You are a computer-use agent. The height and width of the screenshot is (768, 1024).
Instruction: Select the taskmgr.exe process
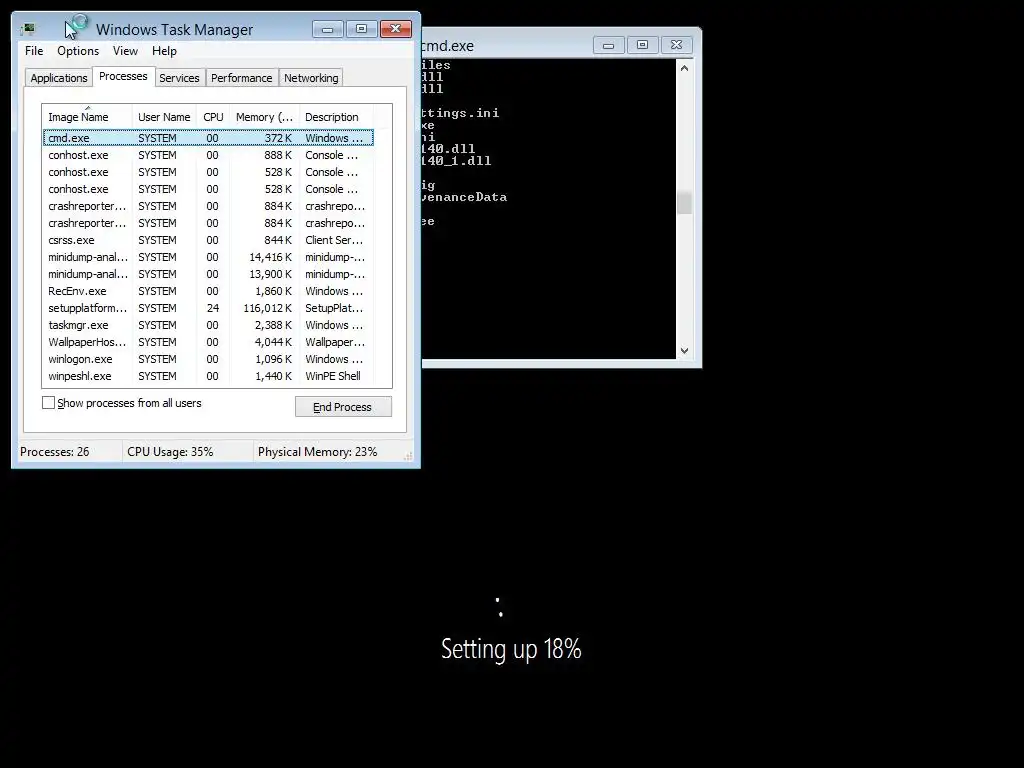pos(208,325)
